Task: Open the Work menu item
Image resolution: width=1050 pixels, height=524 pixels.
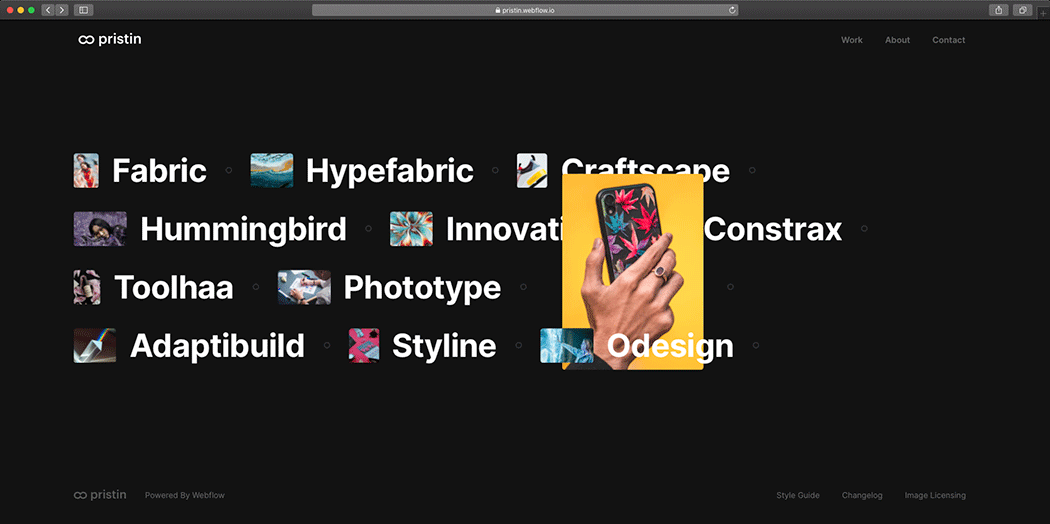Action: pos(852,40)
